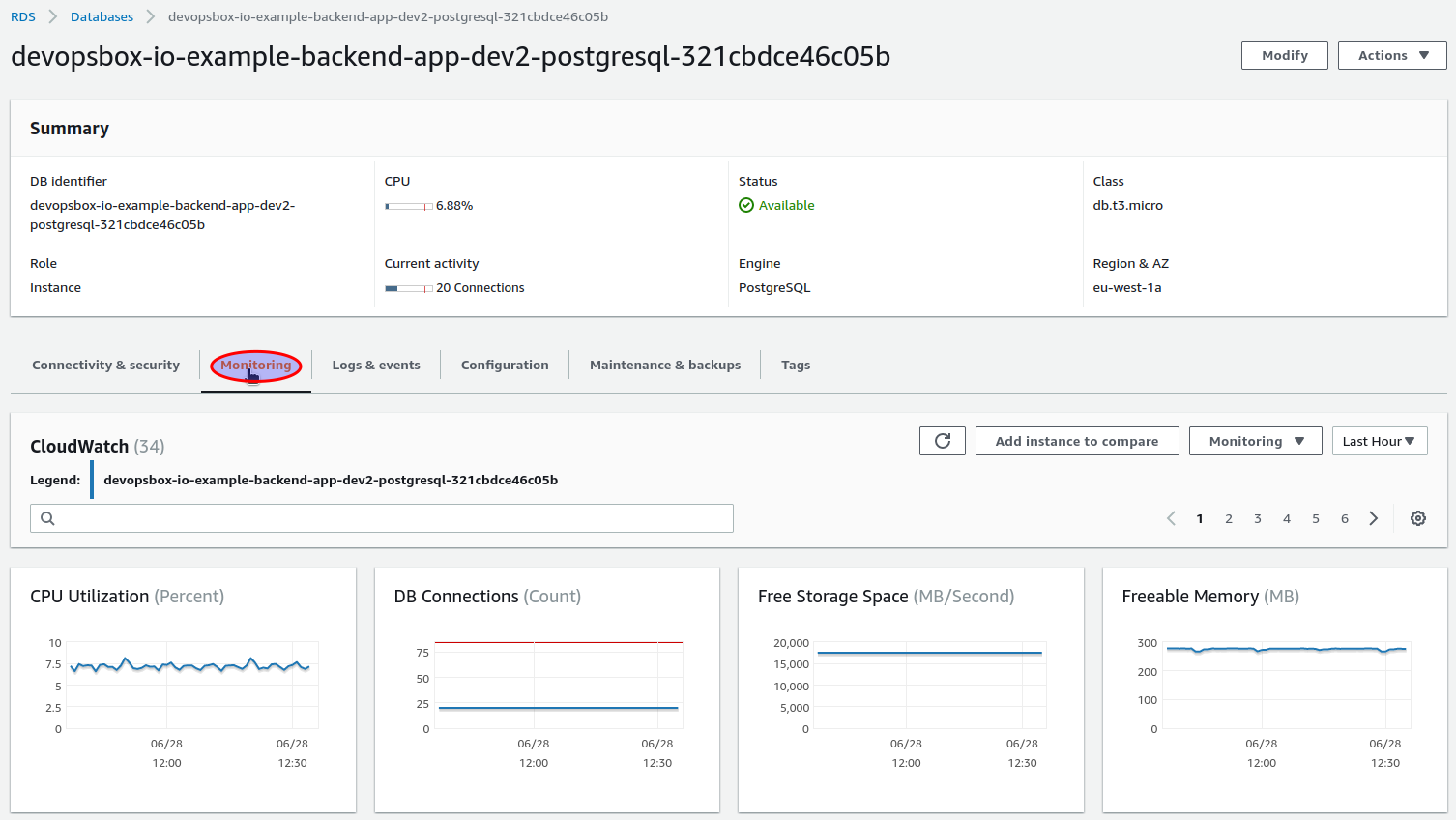Switch to the Tags tab

pos(796,365)
